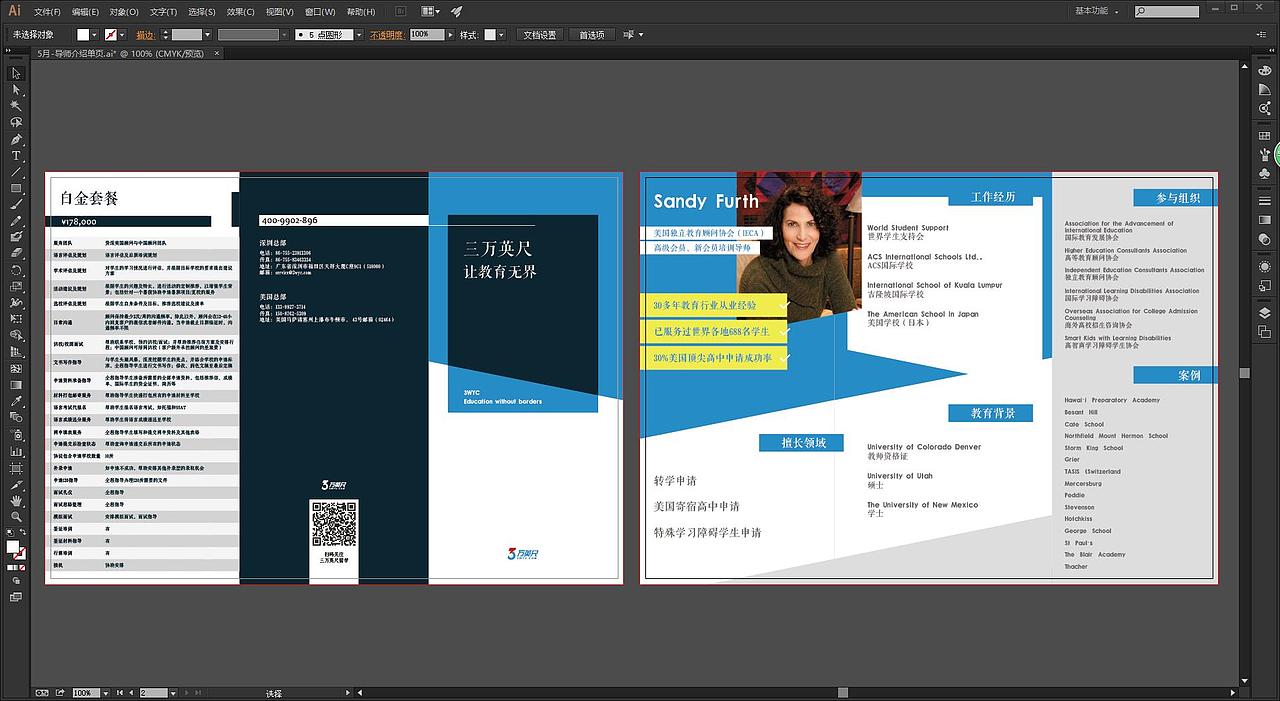Select the Eyedropper tool

click(16, 402)
